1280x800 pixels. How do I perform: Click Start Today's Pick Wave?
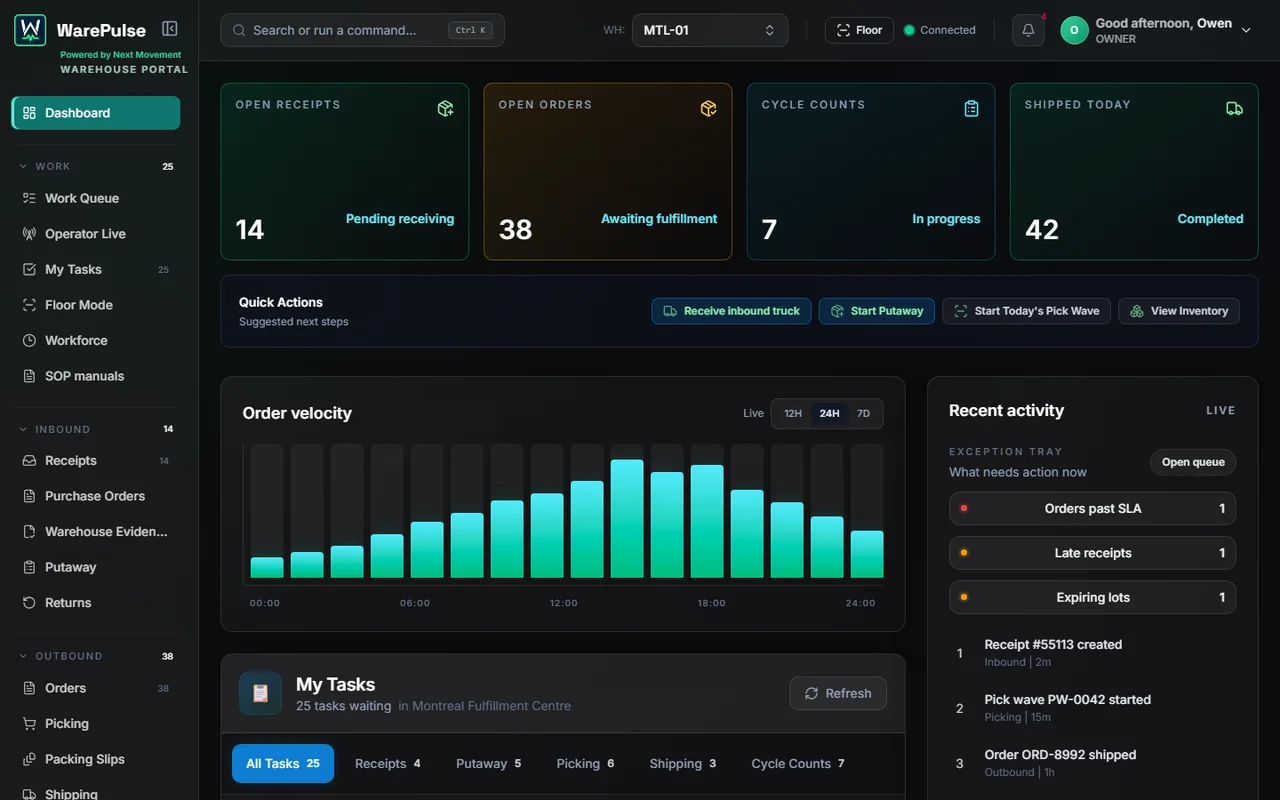click(1026, 311)
